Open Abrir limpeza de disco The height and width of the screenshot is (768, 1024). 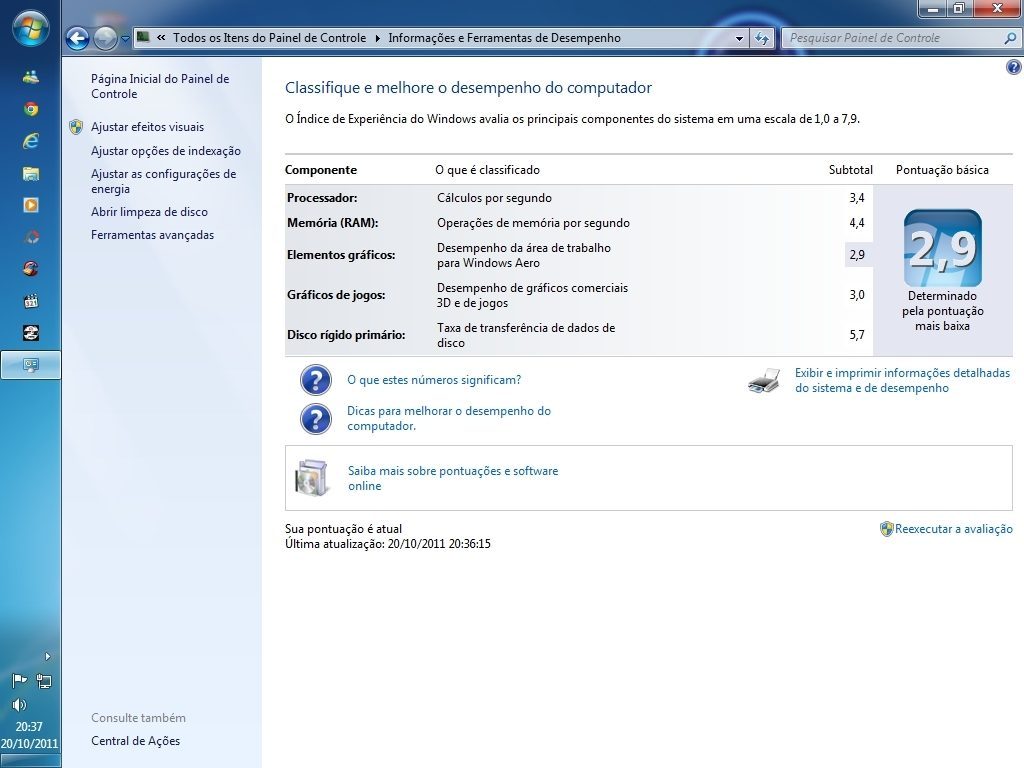(x=150, y=212)
